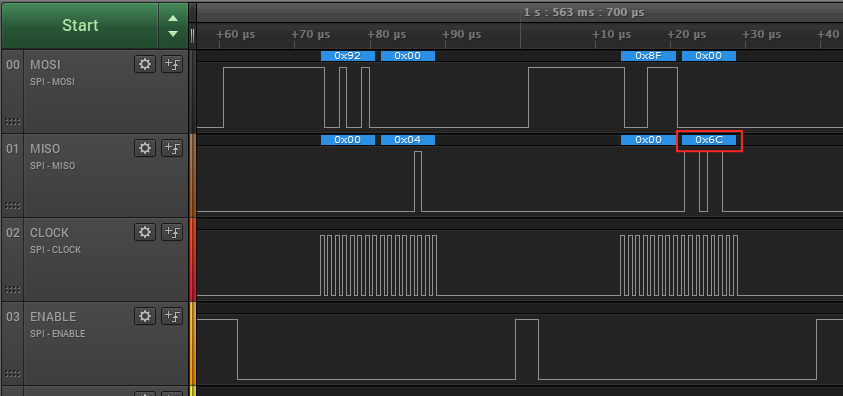Set trigger edge for MISO channel
The height and width of the screenshot is (396, 843).
coord(172,148)
